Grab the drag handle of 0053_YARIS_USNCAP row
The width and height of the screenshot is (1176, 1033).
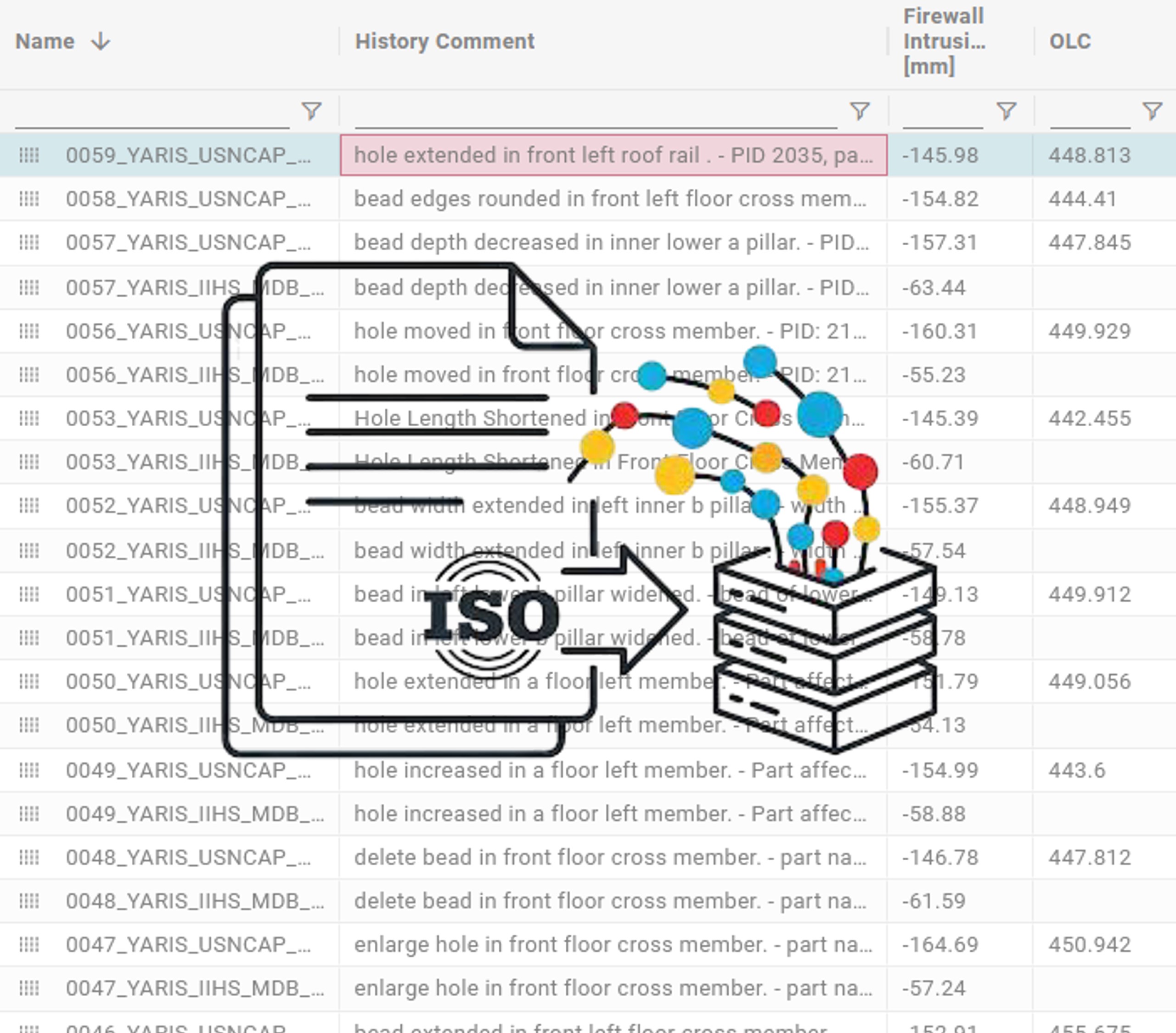pyautogui.click(x=29, y=418)
